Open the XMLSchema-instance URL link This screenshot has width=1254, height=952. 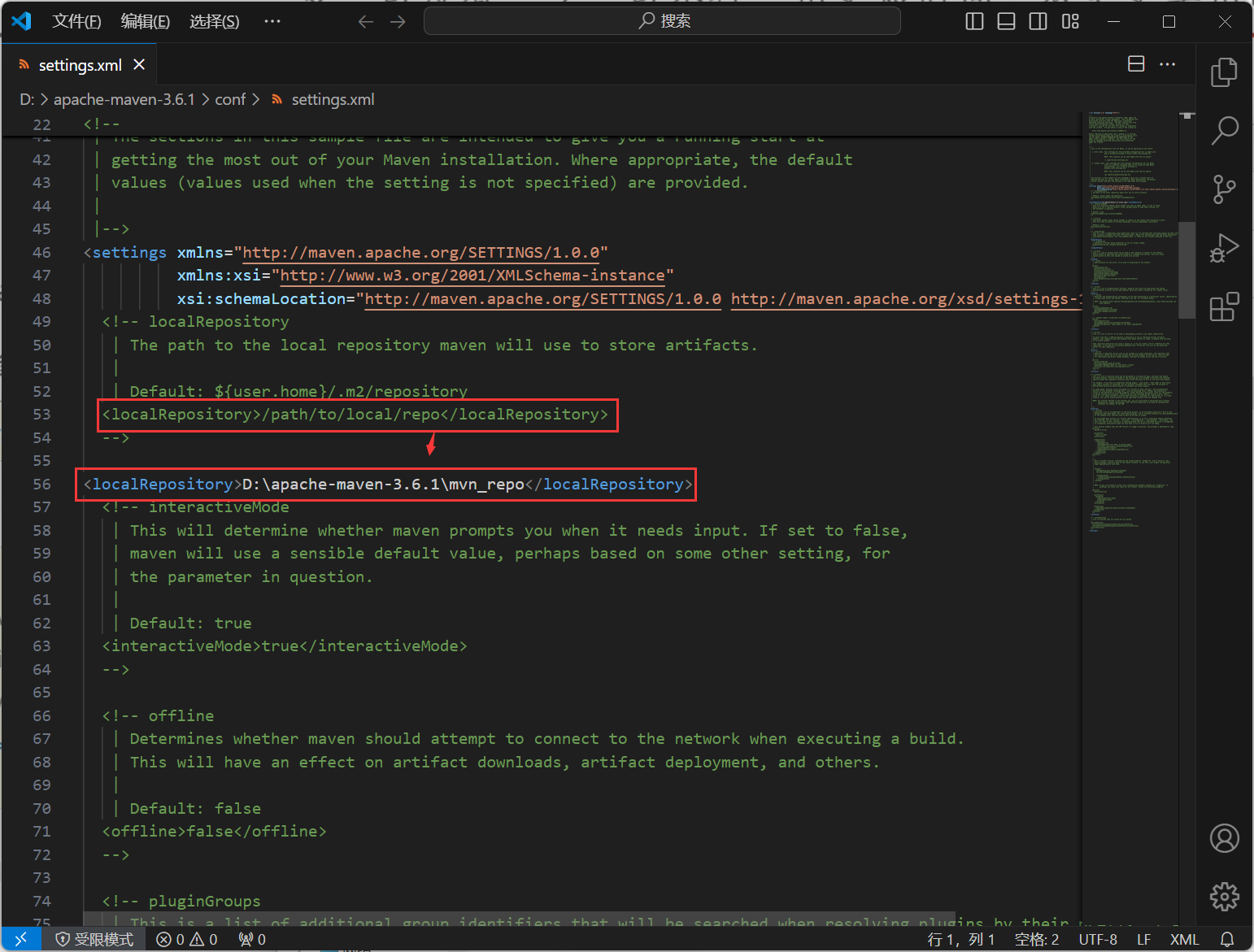(472, 276)
